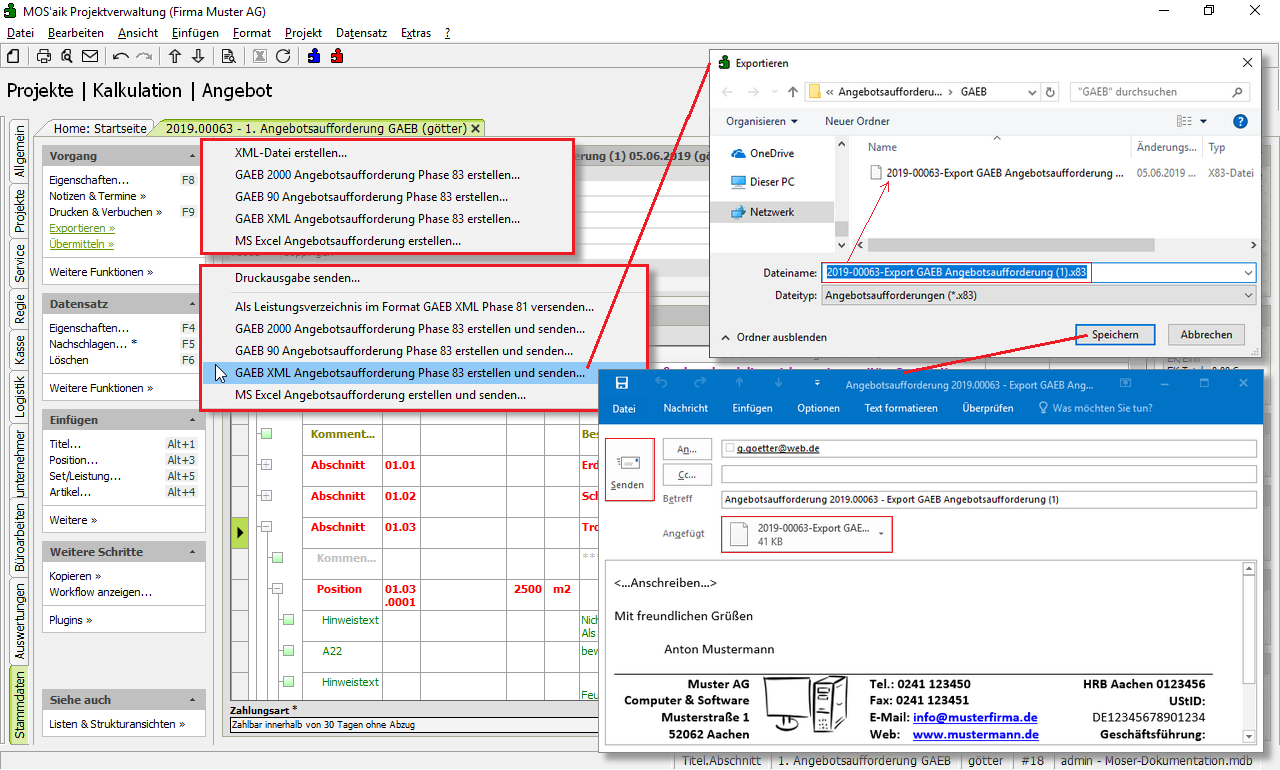Open the Dateityp dropdown in export dialog
Viewport: 1280px width, 770px height.
tap(1038, 296)
